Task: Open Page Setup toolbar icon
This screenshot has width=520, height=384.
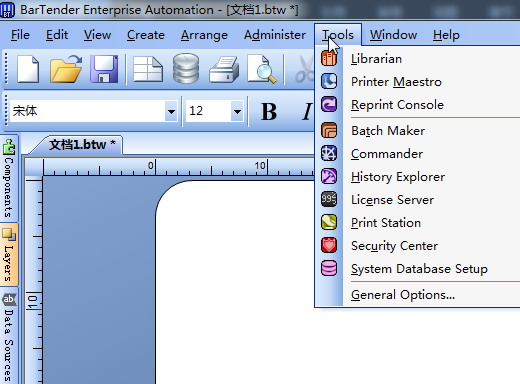Action: (148, 69)
